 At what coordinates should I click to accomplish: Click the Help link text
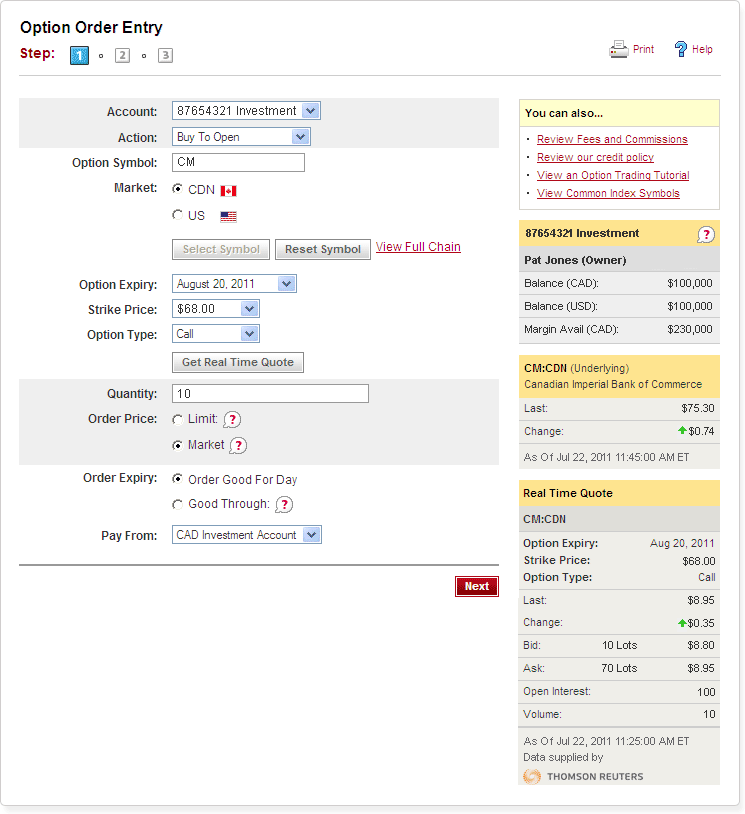click(702, 49)
